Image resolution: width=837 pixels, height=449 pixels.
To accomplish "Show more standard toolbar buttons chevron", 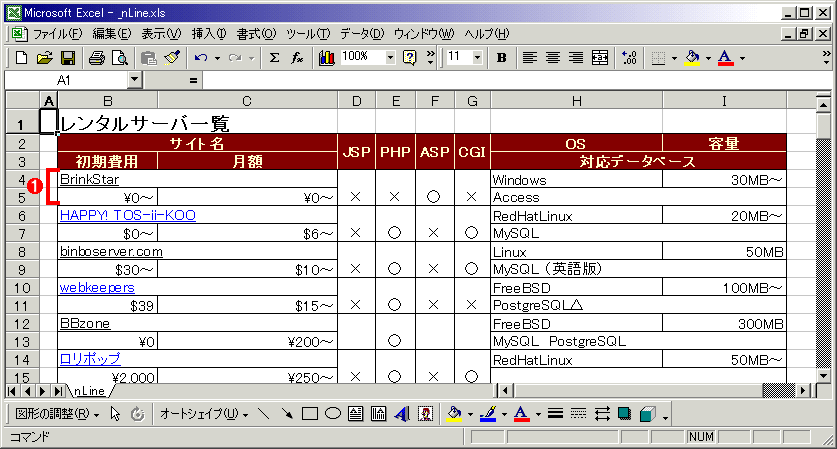I will [x=430, y=58].
